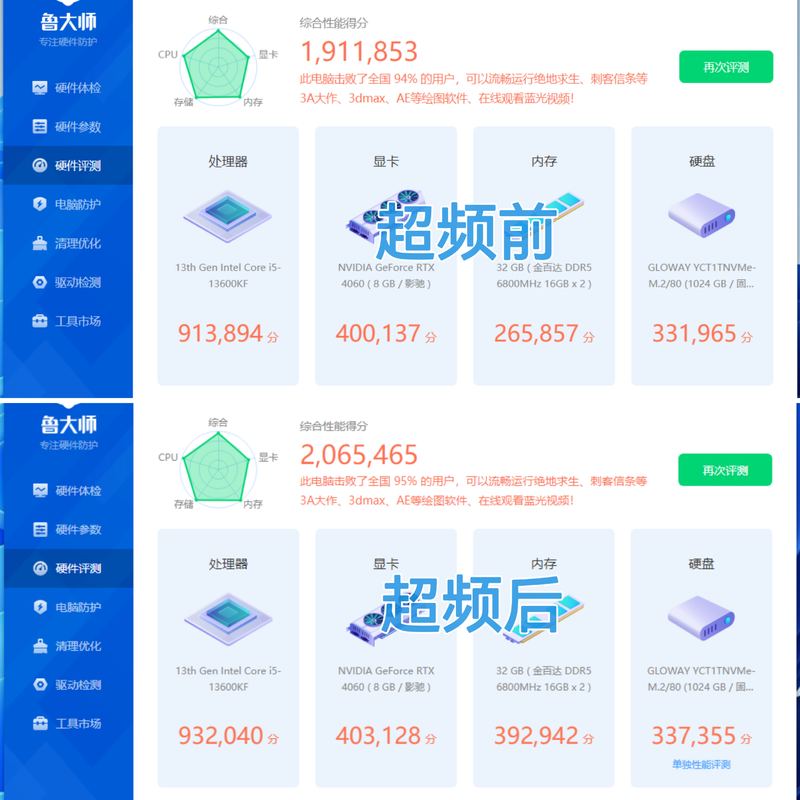Click 清理优化 broom icon in bottom screenshot sidebar

click(x=40, y=646)
